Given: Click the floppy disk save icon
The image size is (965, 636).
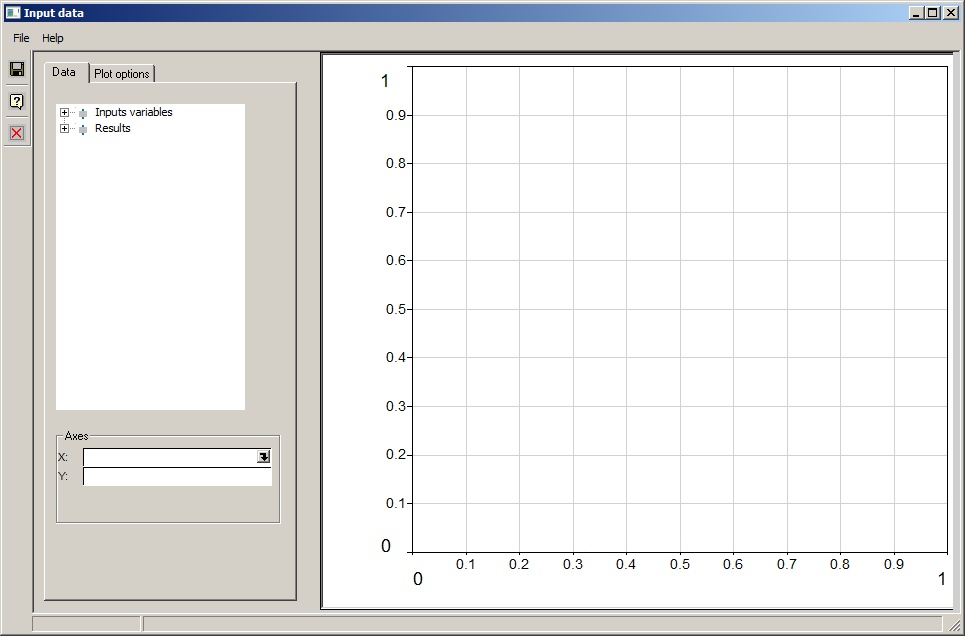Looking at the screenshot, I should 16,69.
